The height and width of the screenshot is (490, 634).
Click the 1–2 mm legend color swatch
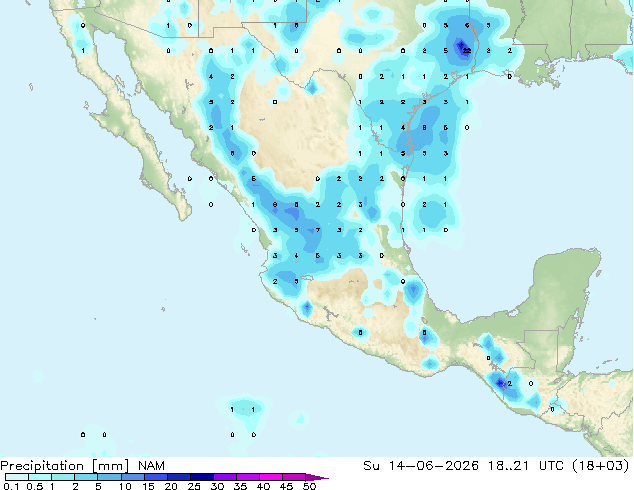pyautogui.click(x=63, y=477)
